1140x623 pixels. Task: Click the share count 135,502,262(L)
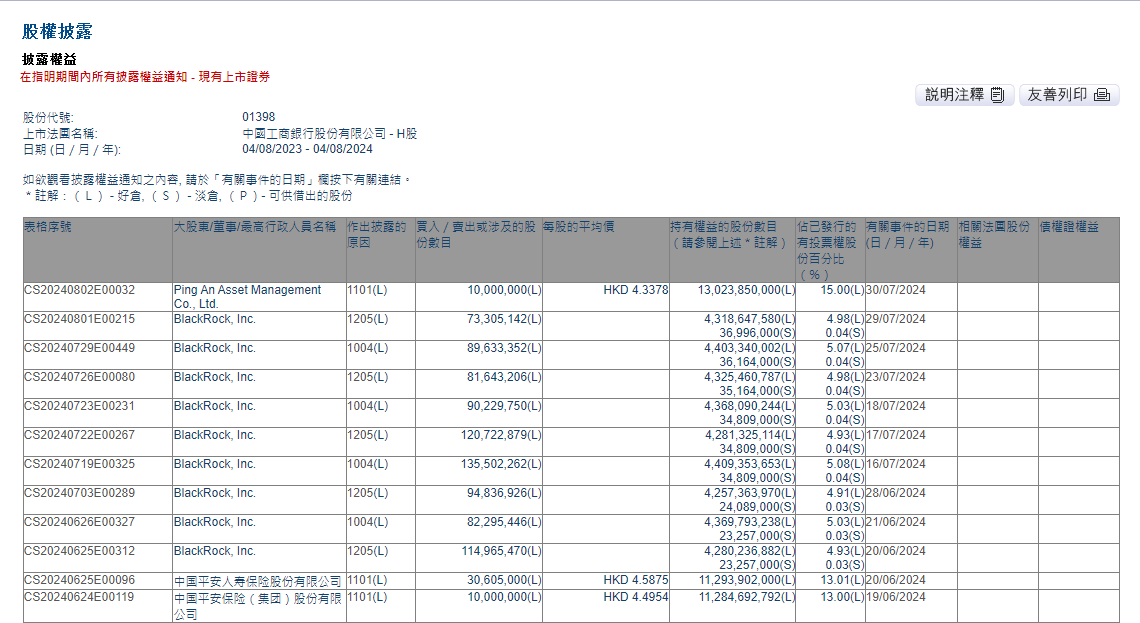pyautogui.click(x=501, y=464)
